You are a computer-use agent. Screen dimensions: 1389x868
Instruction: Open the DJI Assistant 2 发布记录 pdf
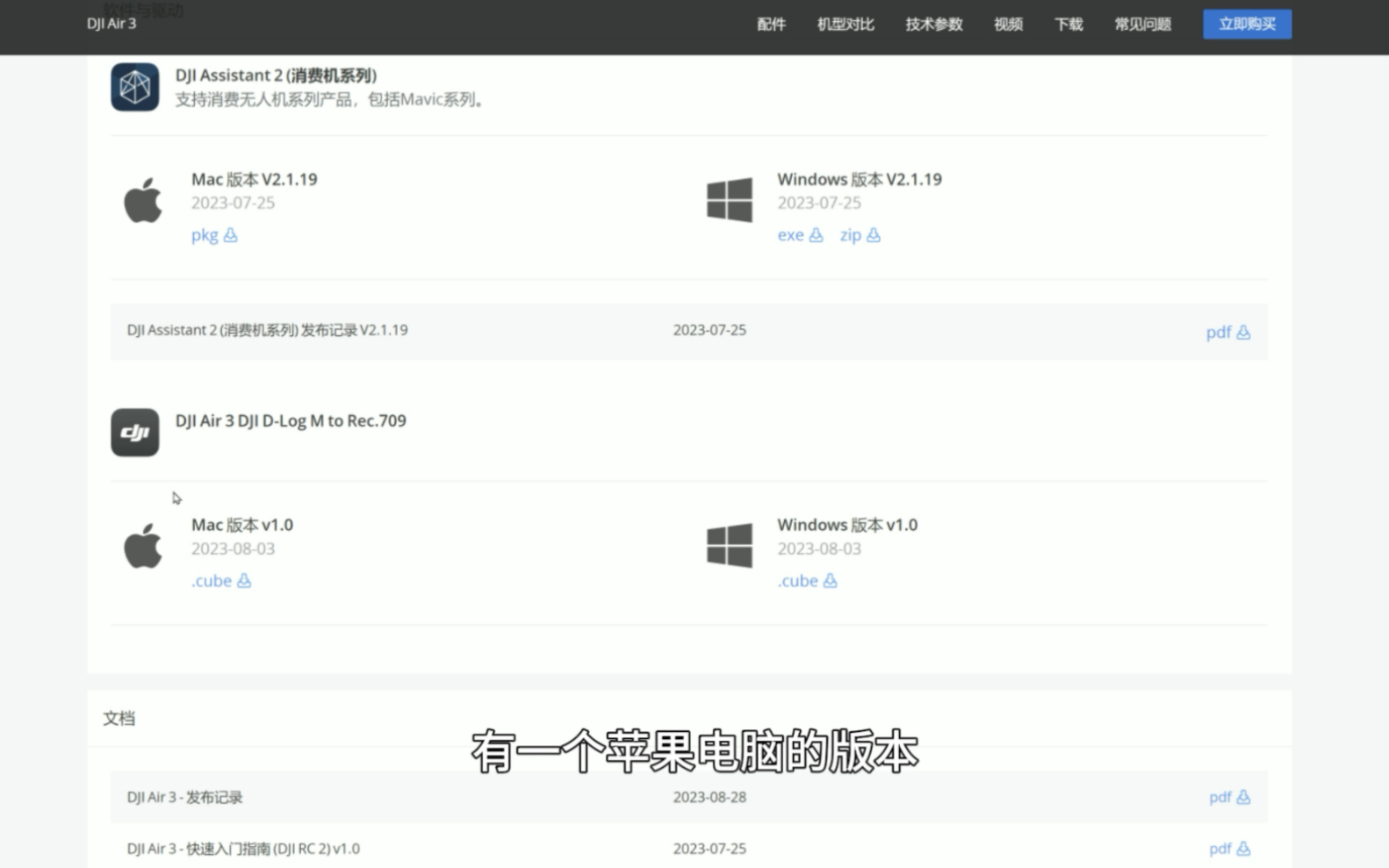pos(1227,332)
